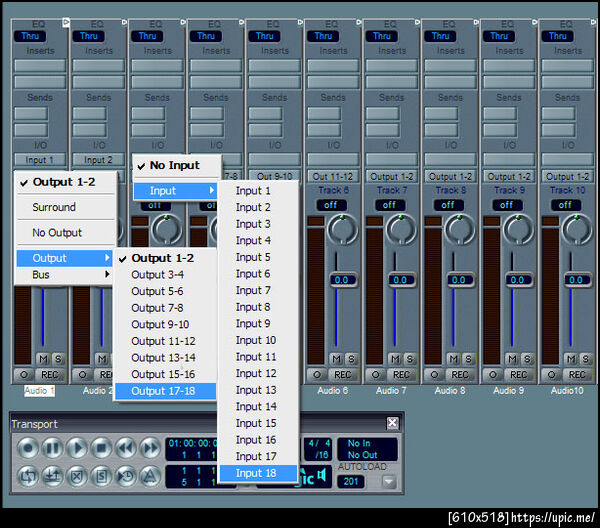Click the Pause button in Transport
Image resolution: width=600 pixels, height=528 pixels.
(x=52, y=448)
